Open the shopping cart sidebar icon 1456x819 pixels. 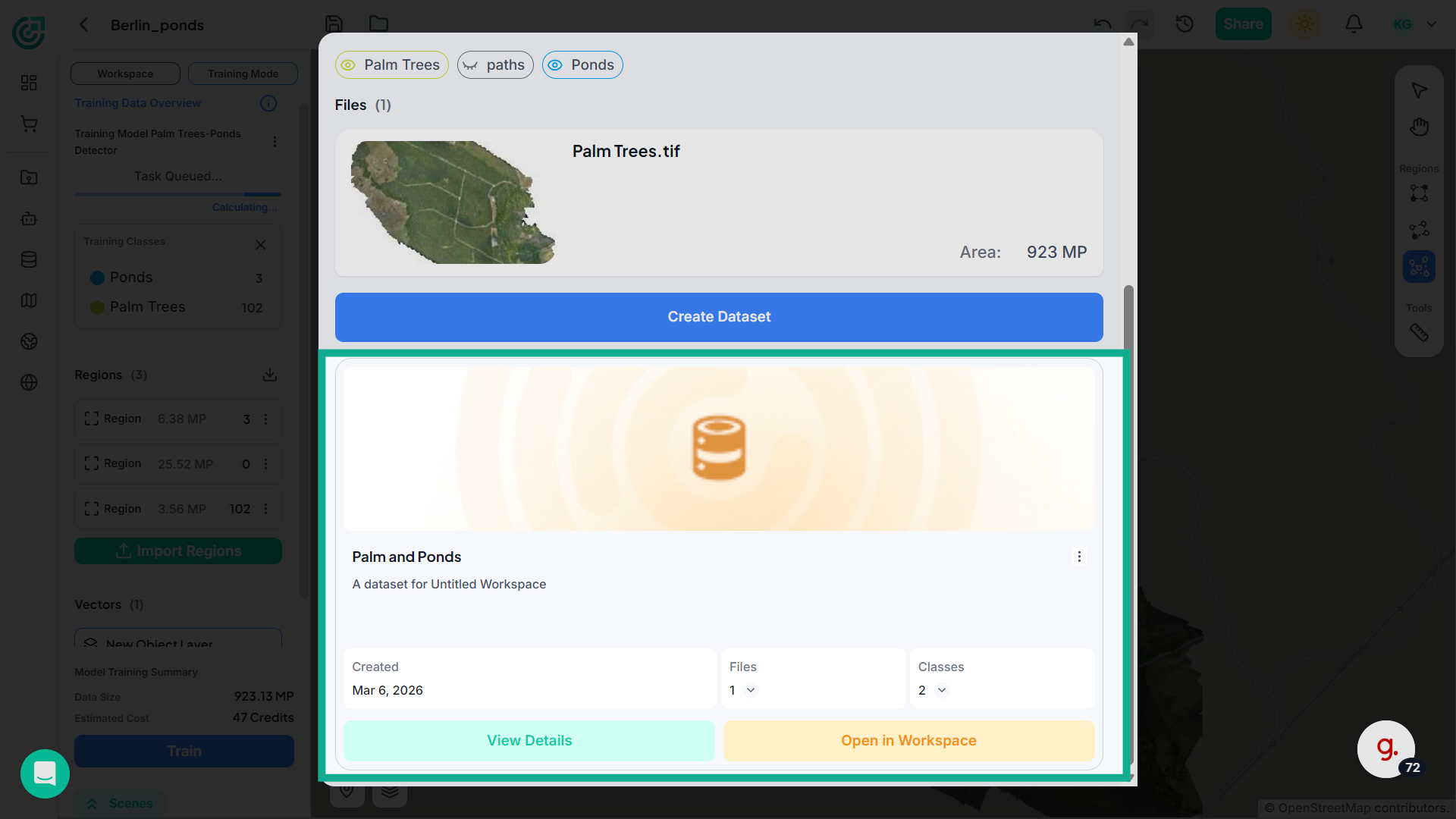coord(29,124)
